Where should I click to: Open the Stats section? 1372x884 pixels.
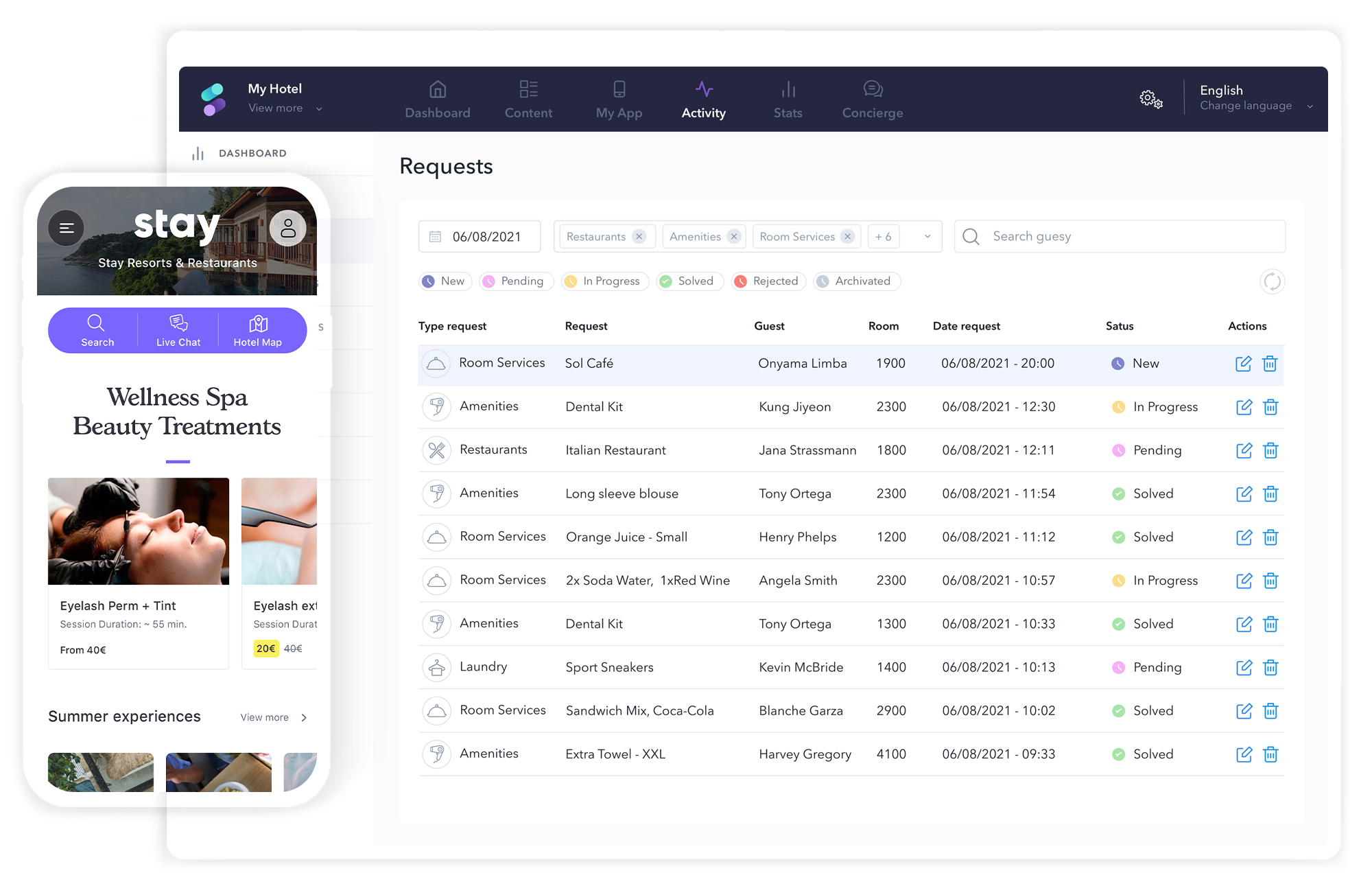(x=788, y=100)
